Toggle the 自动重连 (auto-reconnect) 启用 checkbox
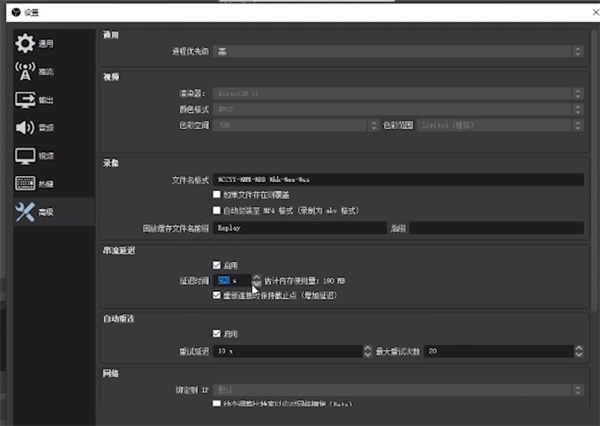The height and width of the screenshot is (426, 600). pyautogui.click(x=218, y=334)
